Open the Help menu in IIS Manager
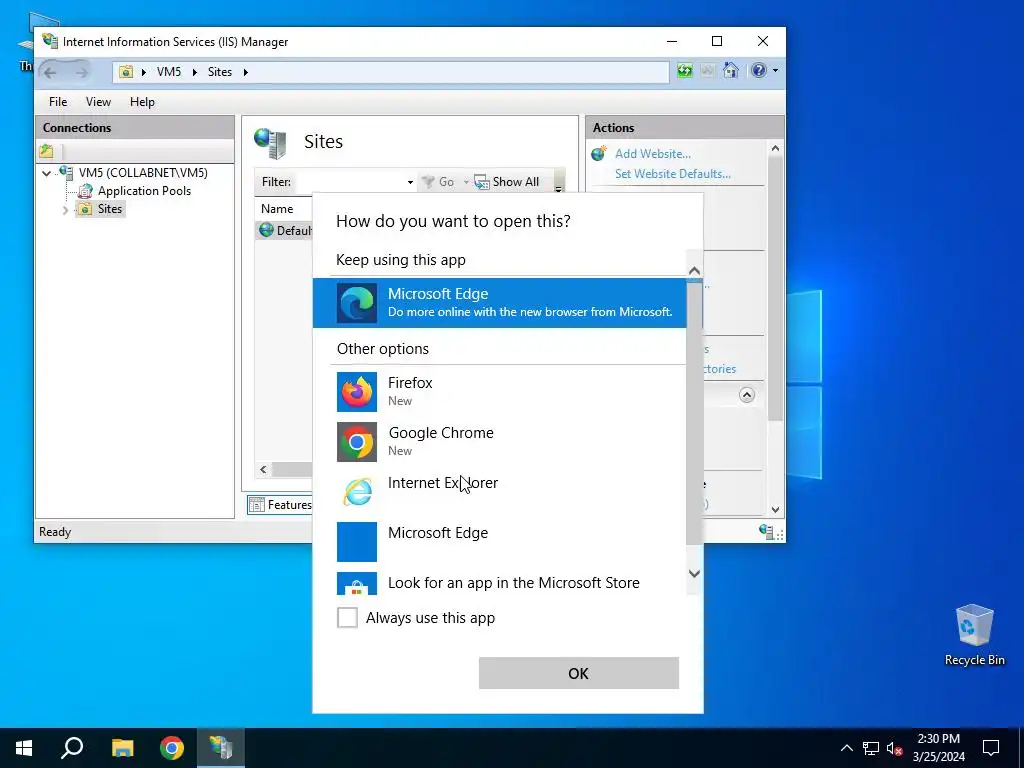1024x768 pixels. [142, 102]
